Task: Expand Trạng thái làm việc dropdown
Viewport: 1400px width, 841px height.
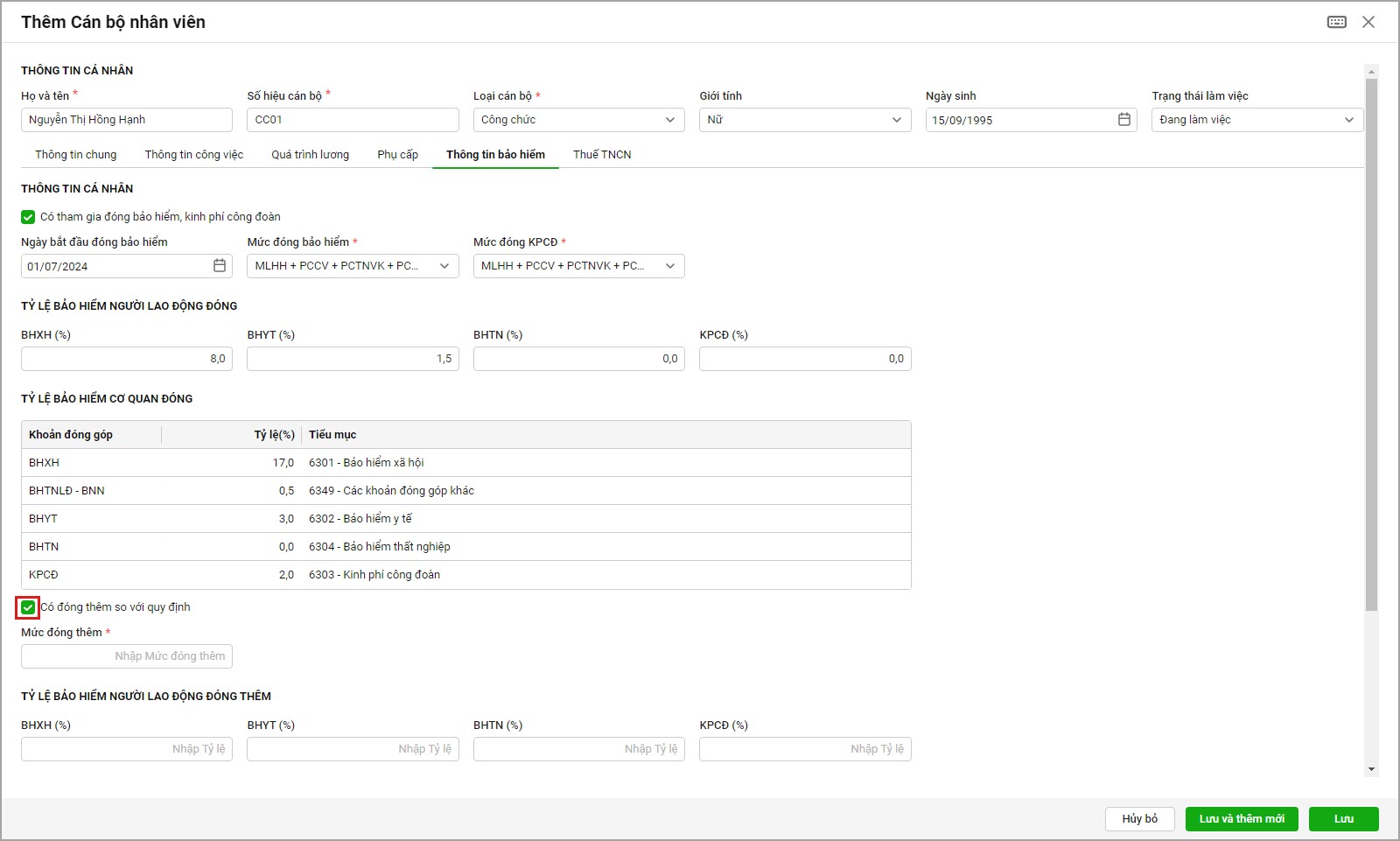Action: point(1348,120)
